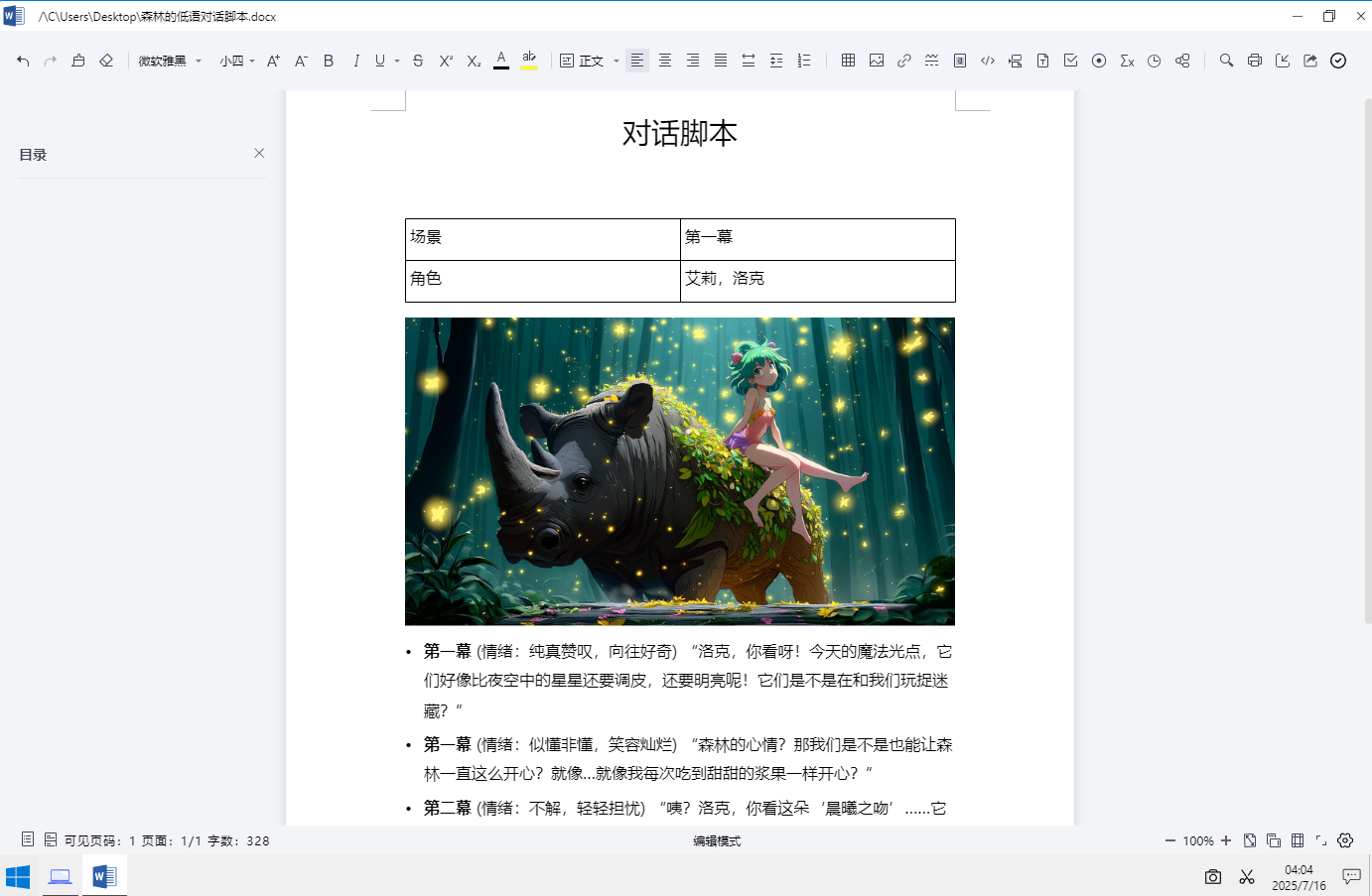Click the text box insert icon
The image size is (1372, 896).
coord(959,61)
